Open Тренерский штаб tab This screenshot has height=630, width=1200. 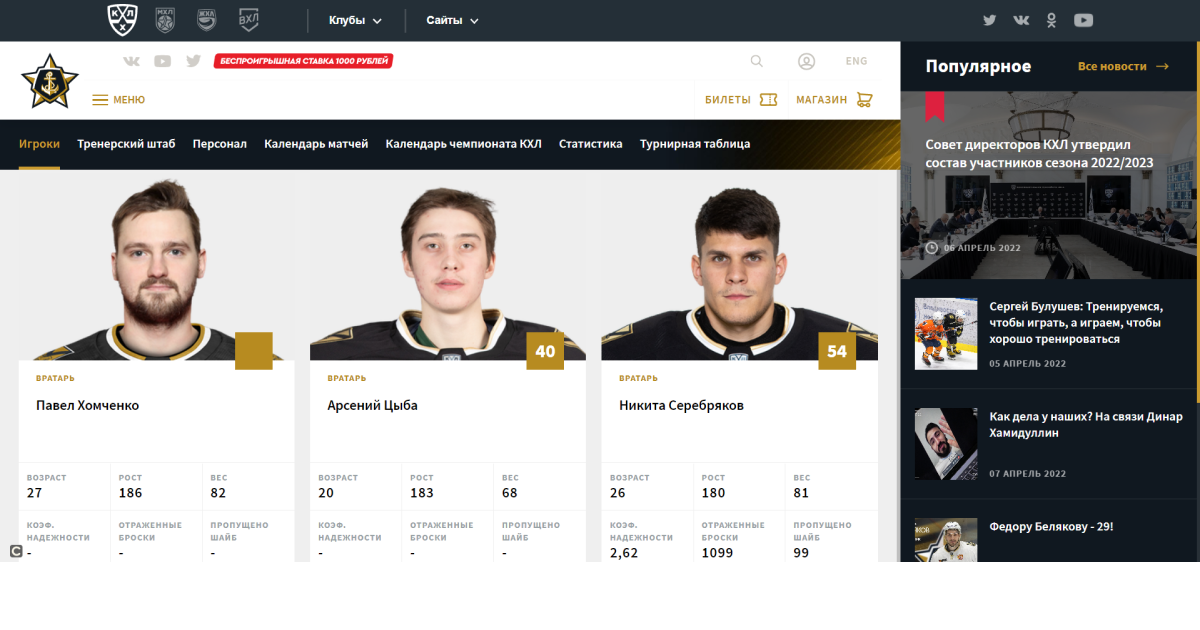126,144
